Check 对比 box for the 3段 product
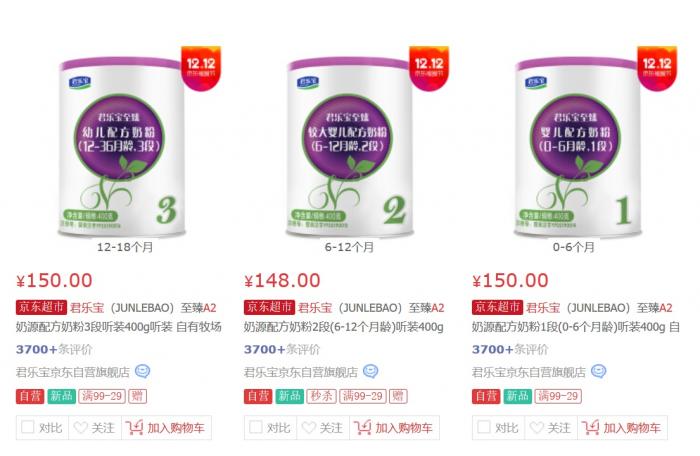 pos(28,427)
